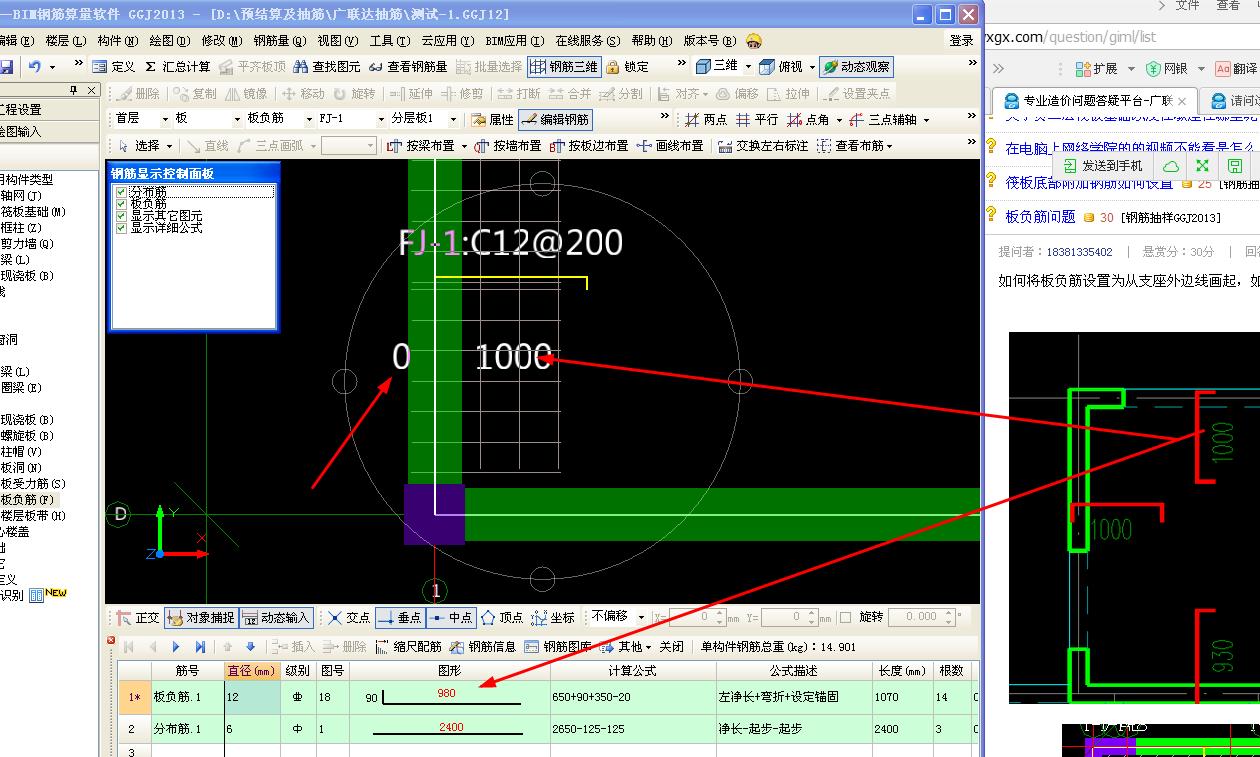Open the 分层板1 layer dropdown

[x=426, y=119]
